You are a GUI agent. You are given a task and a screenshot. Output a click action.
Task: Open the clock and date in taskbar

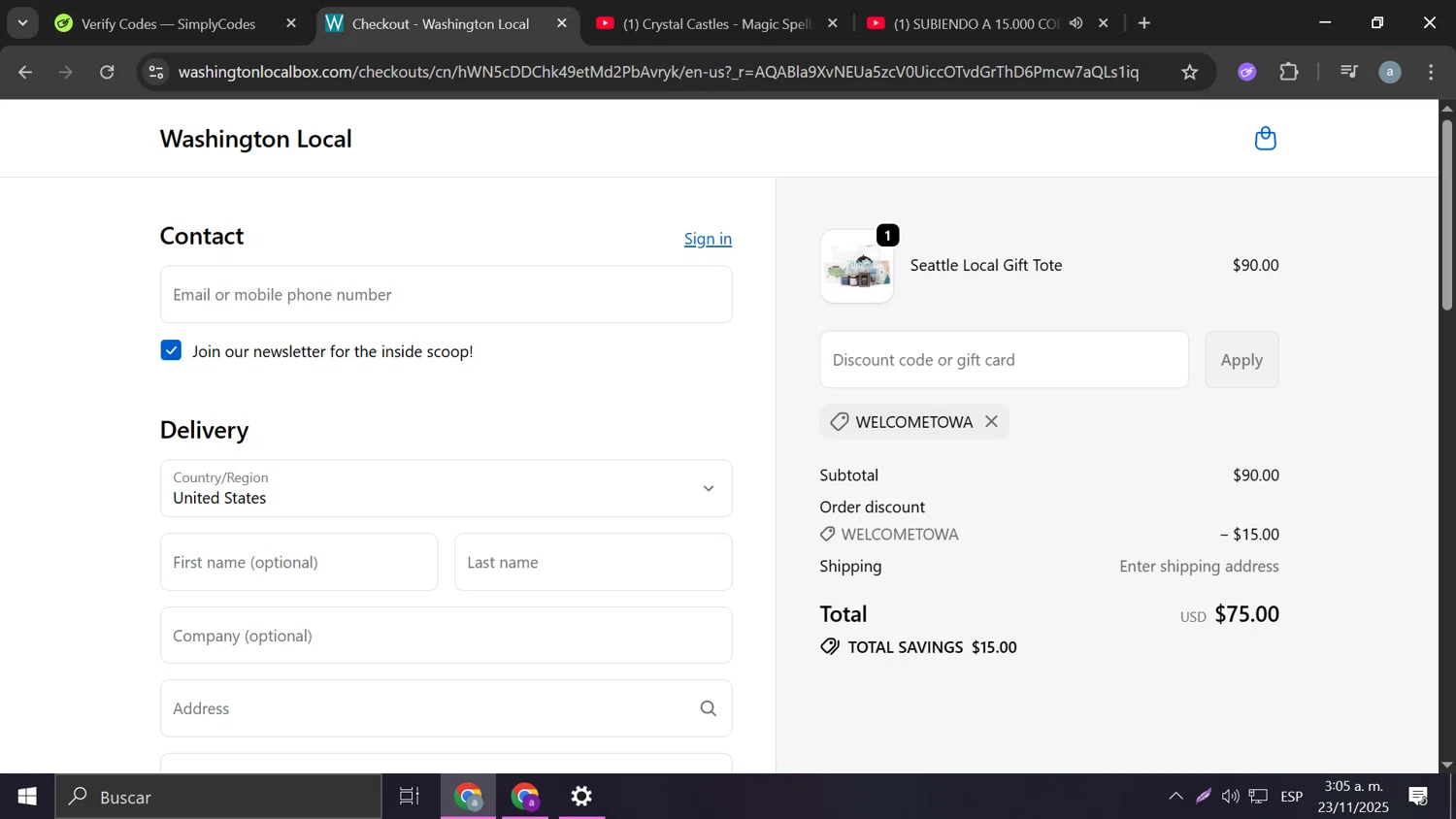click(x=1353, y=797)
